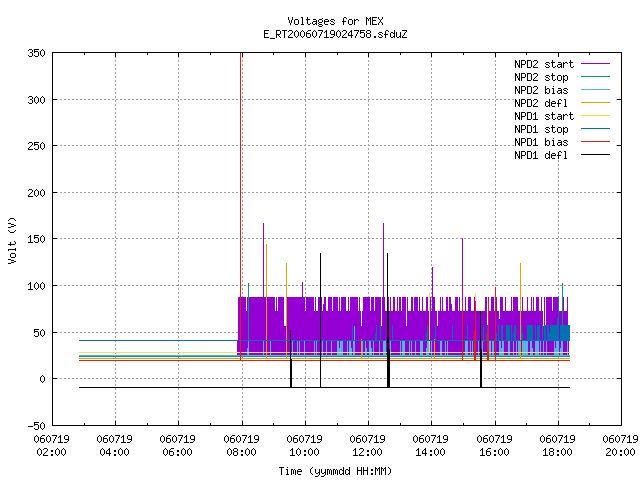The width and height of the screenshot is (640, 480).
Task: Click the x-axis tick label 060719 18:00
Action: 558,446
